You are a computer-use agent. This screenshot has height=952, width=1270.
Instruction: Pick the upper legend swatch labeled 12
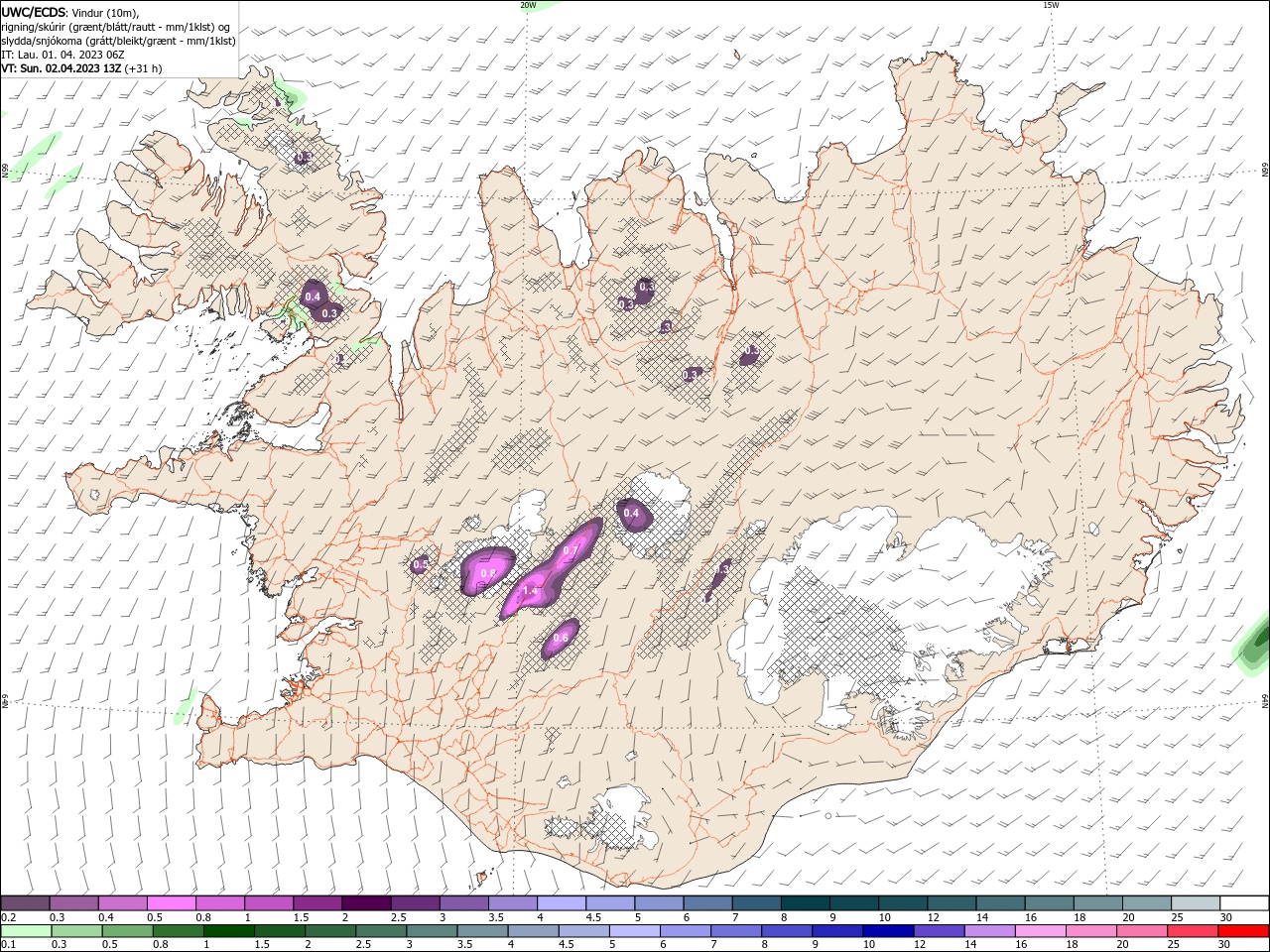(x=952, y=903)
